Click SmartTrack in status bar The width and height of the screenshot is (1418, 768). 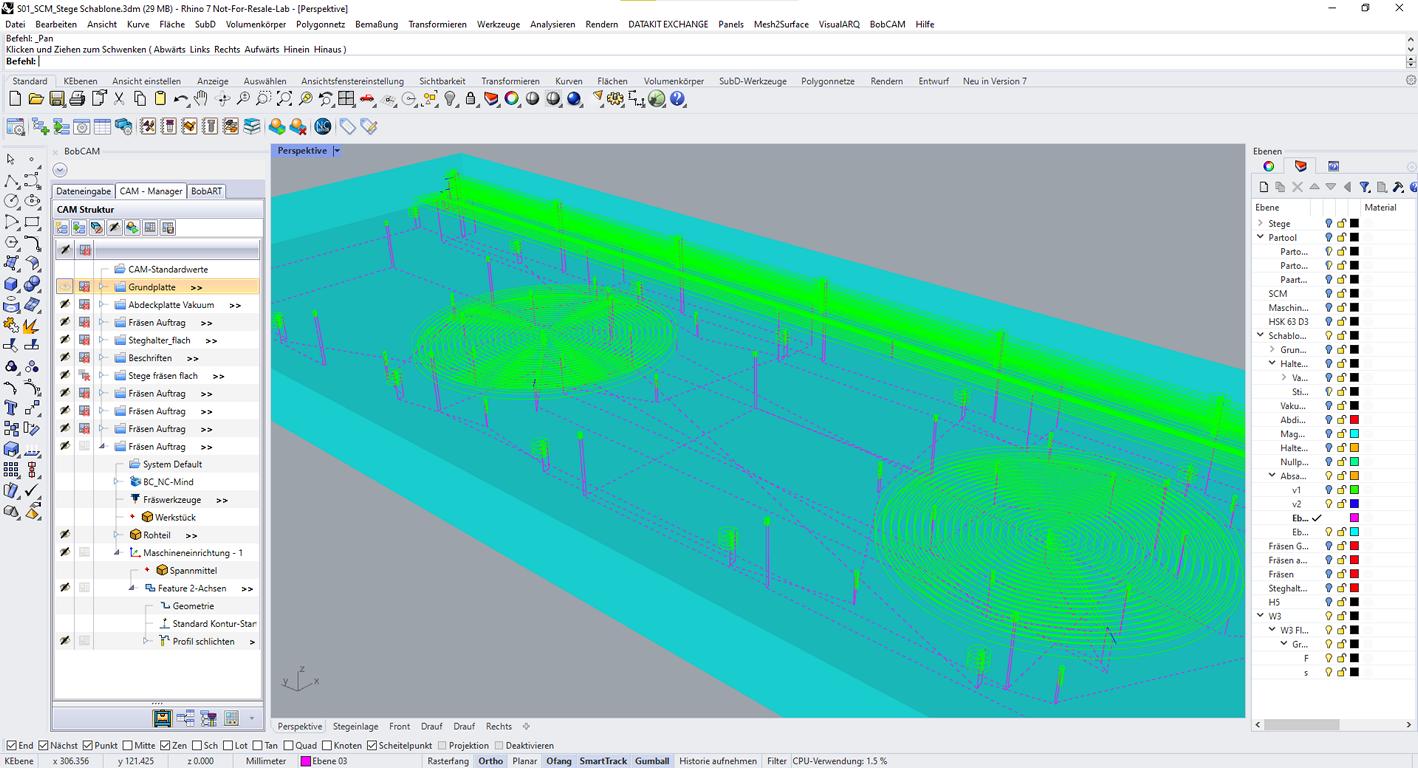pyautogui.click(x=603, y=761)
